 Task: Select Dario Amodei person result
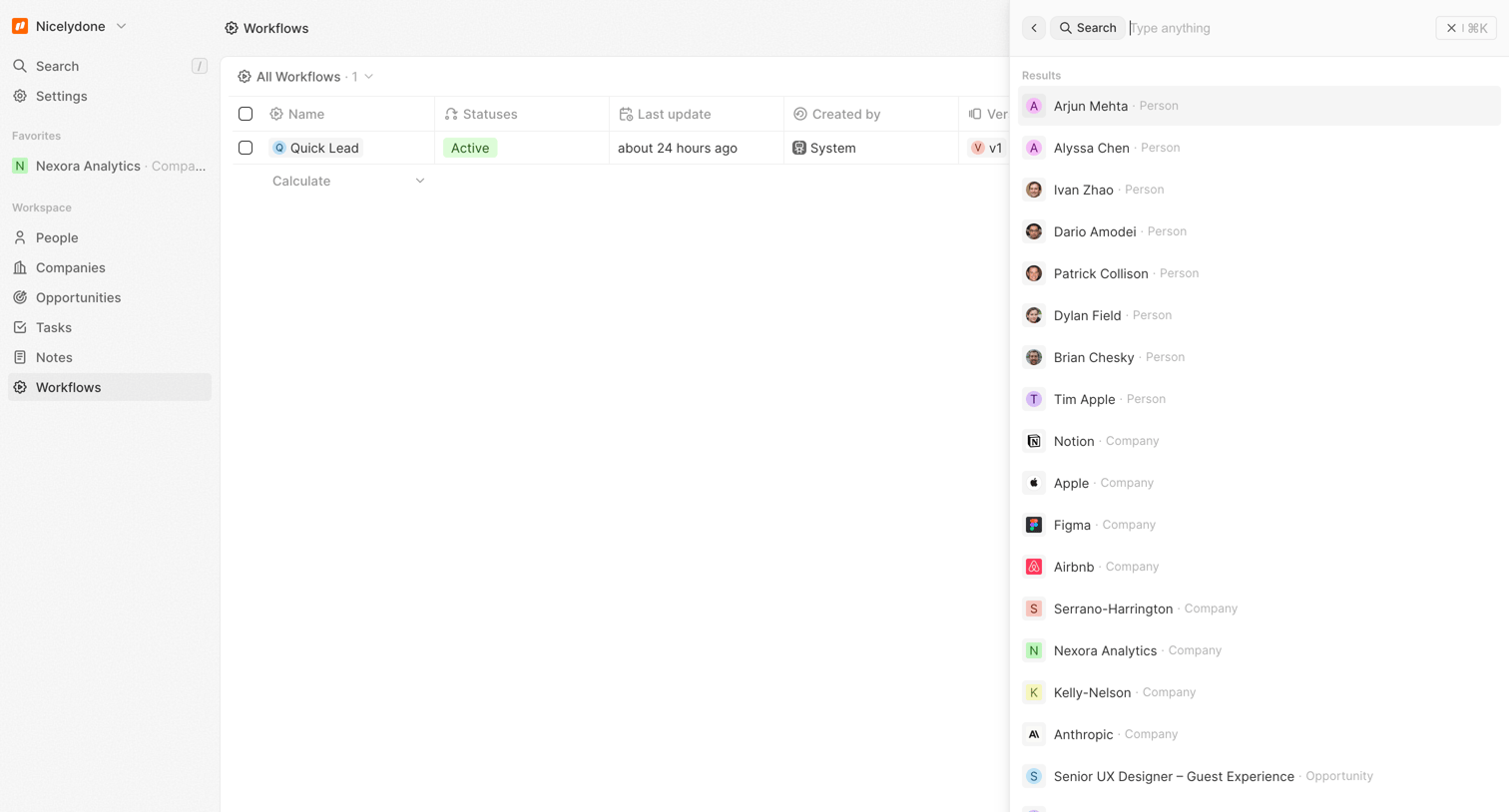pos(1259,231)
